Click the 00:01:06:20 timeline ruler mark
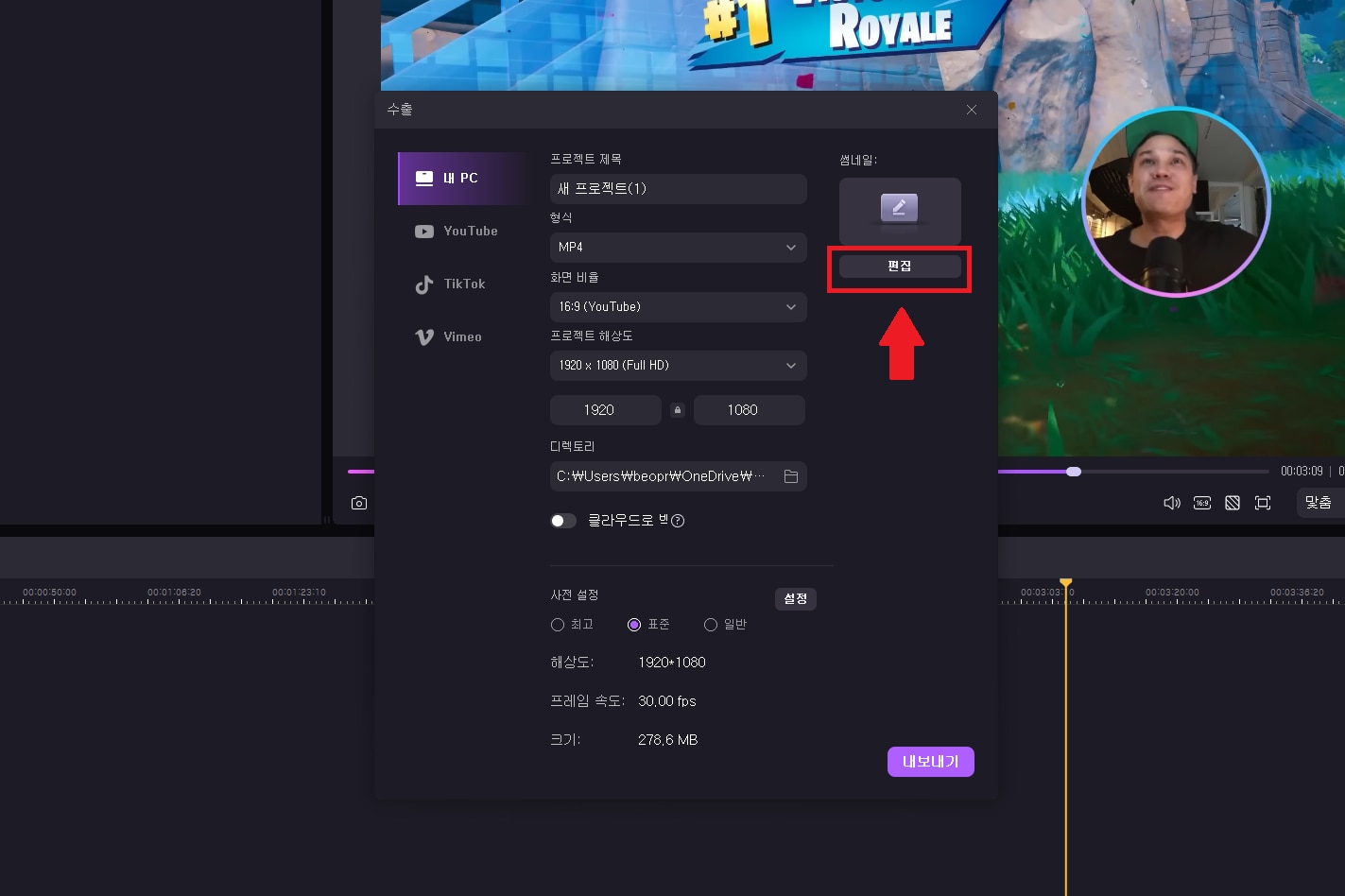1345x896 pixels. point(174,593)
